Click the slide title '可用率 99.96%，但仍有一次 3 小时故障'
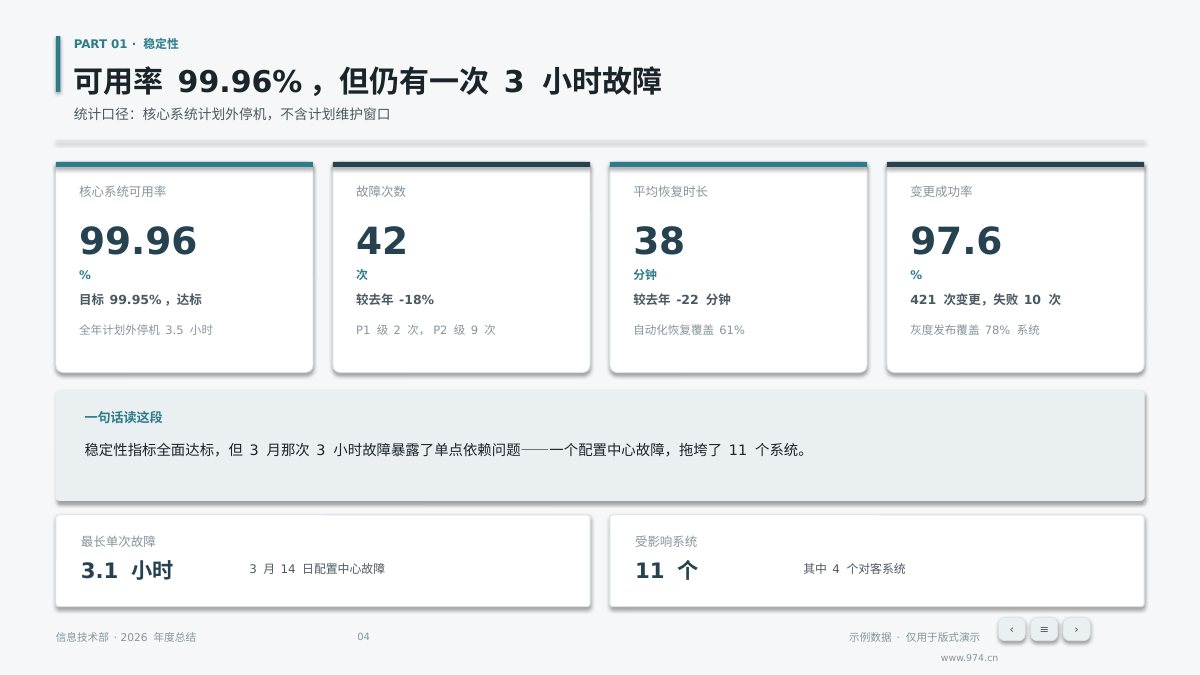Viewport: 1200px width, 675px height. coord(368,82)
